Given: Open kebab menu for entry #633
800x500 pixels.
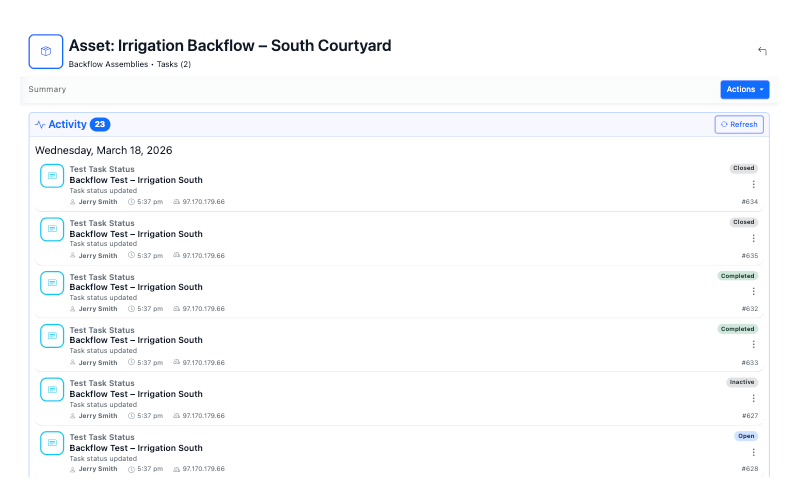Looking at the screenshot, I should (754, 345).
